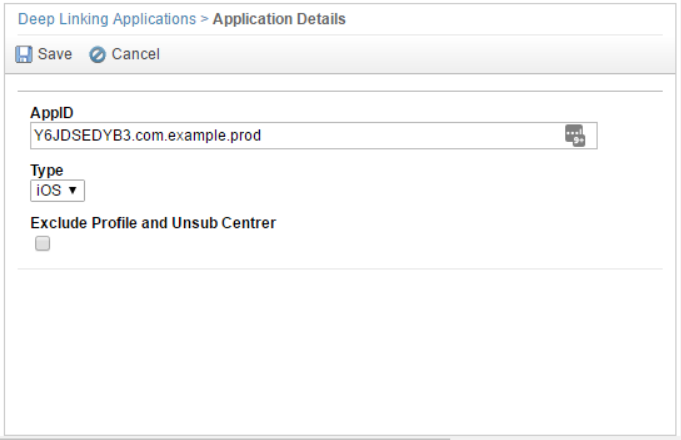
Task: Click the Type field label
Action: [x=46, y=170]
